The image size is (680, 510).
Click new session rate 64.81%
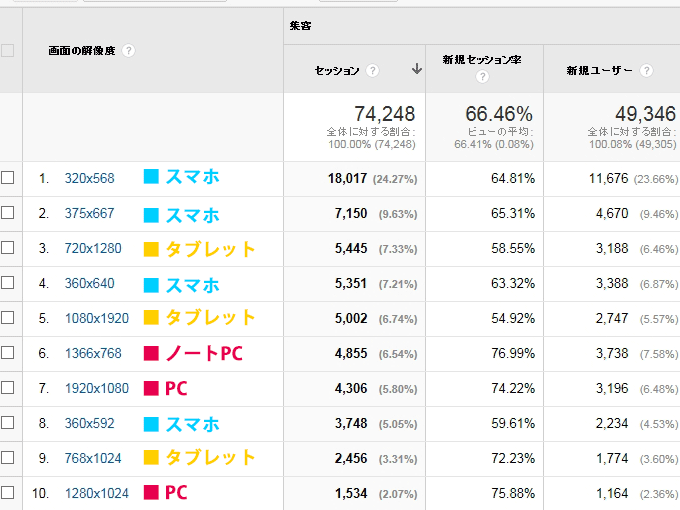tap(513, 178)
